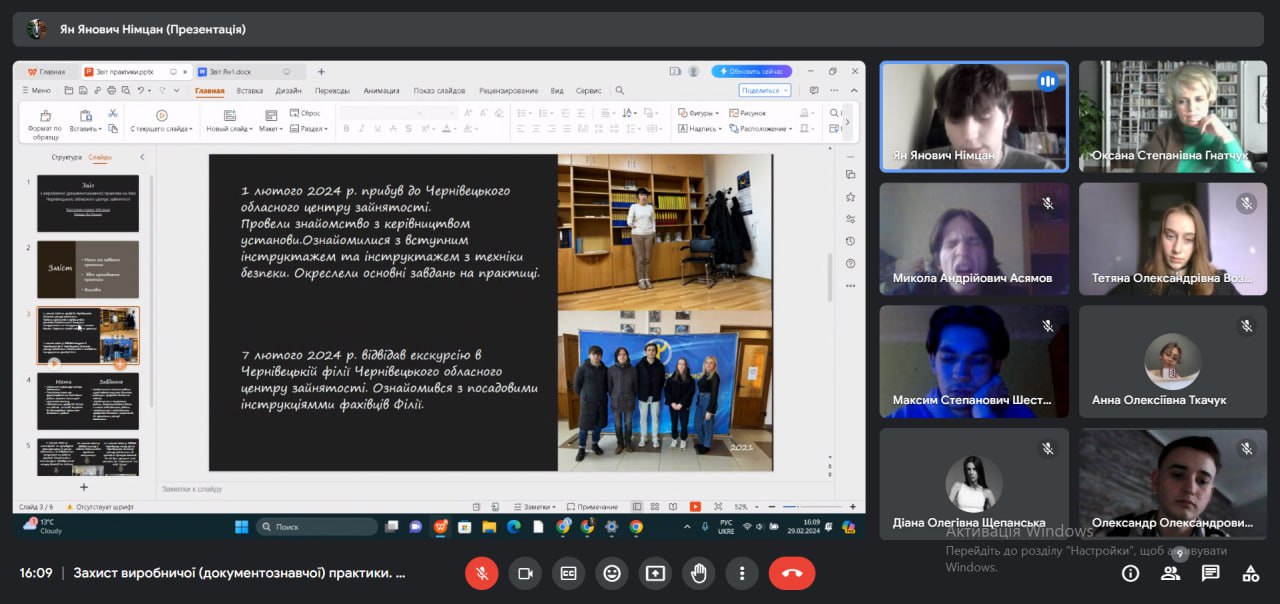Switch slide panel to Структура view
Viewport: 1280px width, 604px height.
pos(67,157)
